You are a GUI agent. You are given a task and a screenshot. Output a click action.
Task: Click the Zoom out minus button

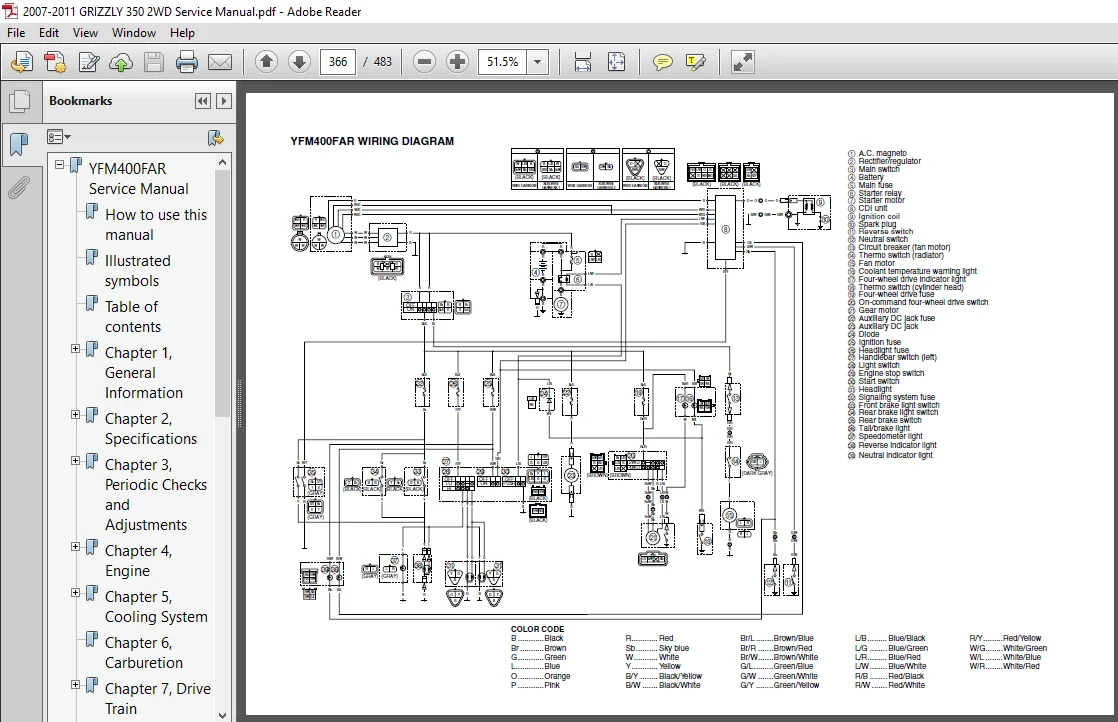424,62
